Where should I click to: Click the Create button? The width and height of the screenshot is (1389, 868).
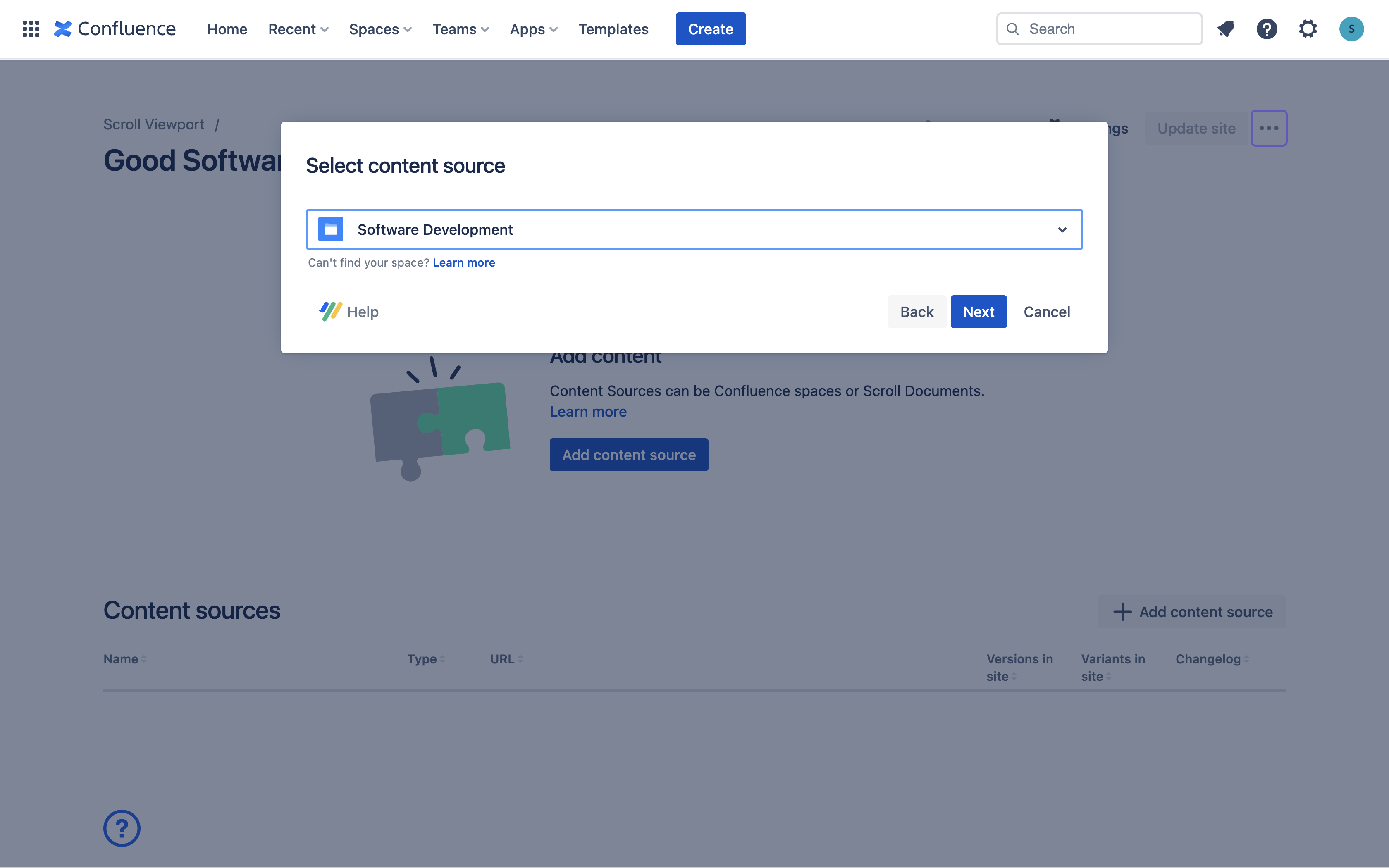(x=711, y=29)
